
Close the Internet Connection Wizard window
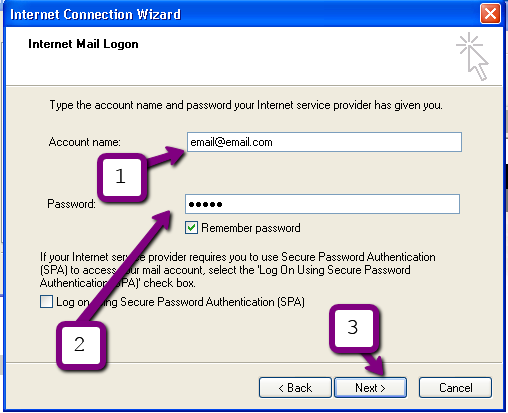[x=490, y=14]
